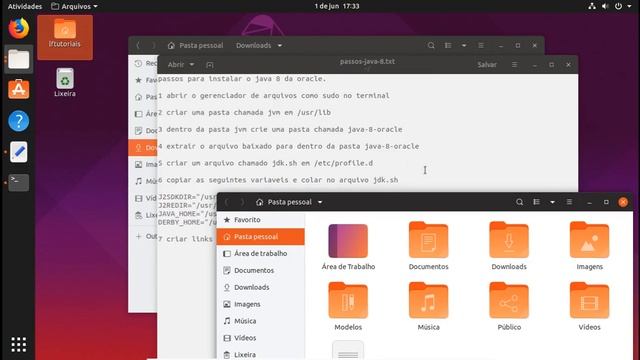Open Pasta pessoal path dropdown arrow
The width and height of the screenshot is (640, 360).
click(x=320, y=202)
